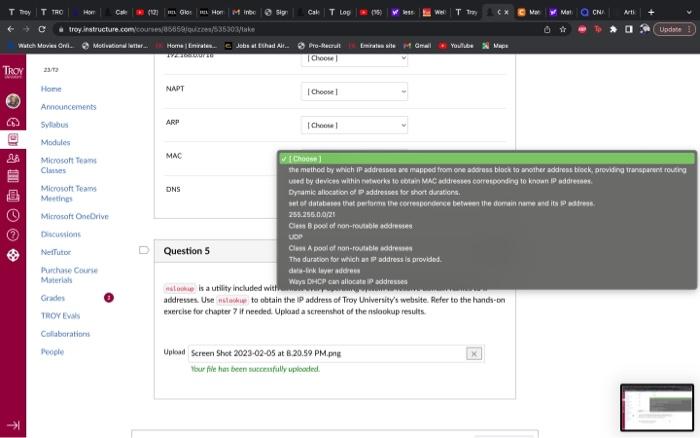Screen dimensions: 700x438
Task: Flag Question 5
Action: 144,250
